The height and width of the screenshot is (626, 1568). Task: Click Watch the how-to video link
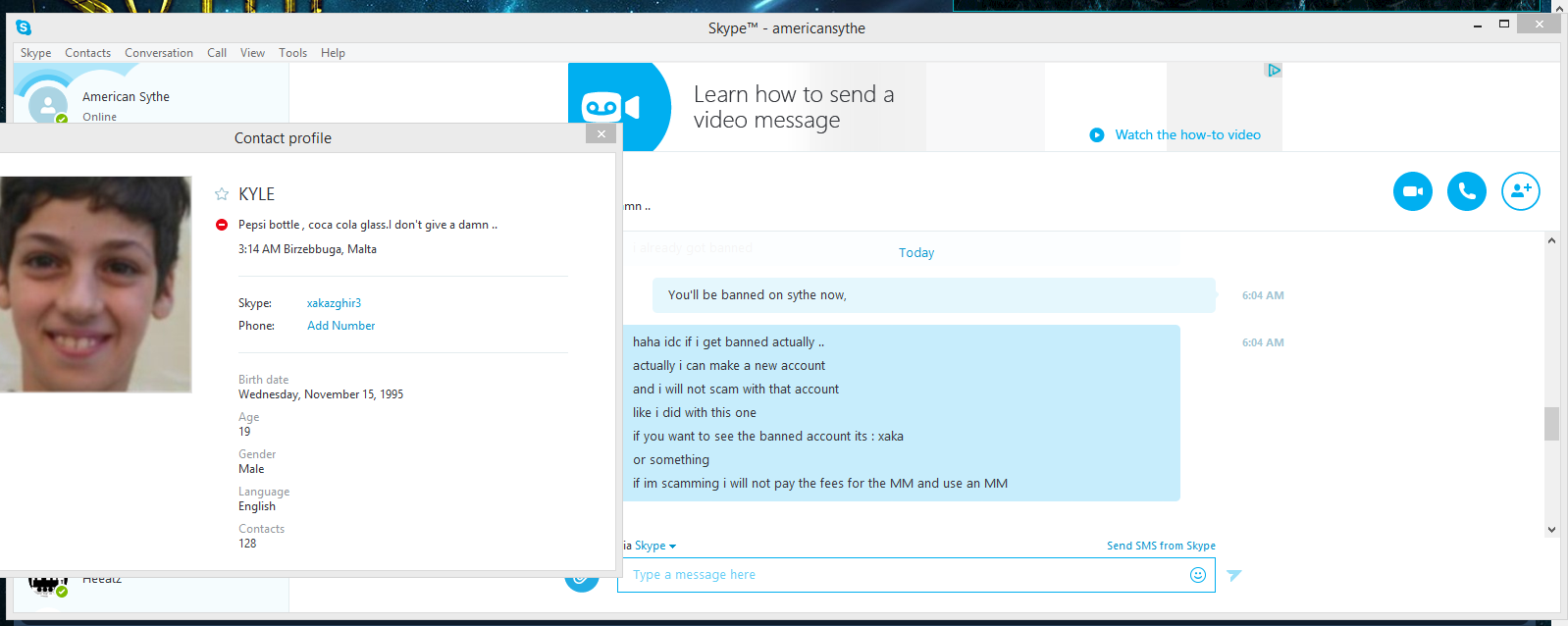(x=1188, y=135)
